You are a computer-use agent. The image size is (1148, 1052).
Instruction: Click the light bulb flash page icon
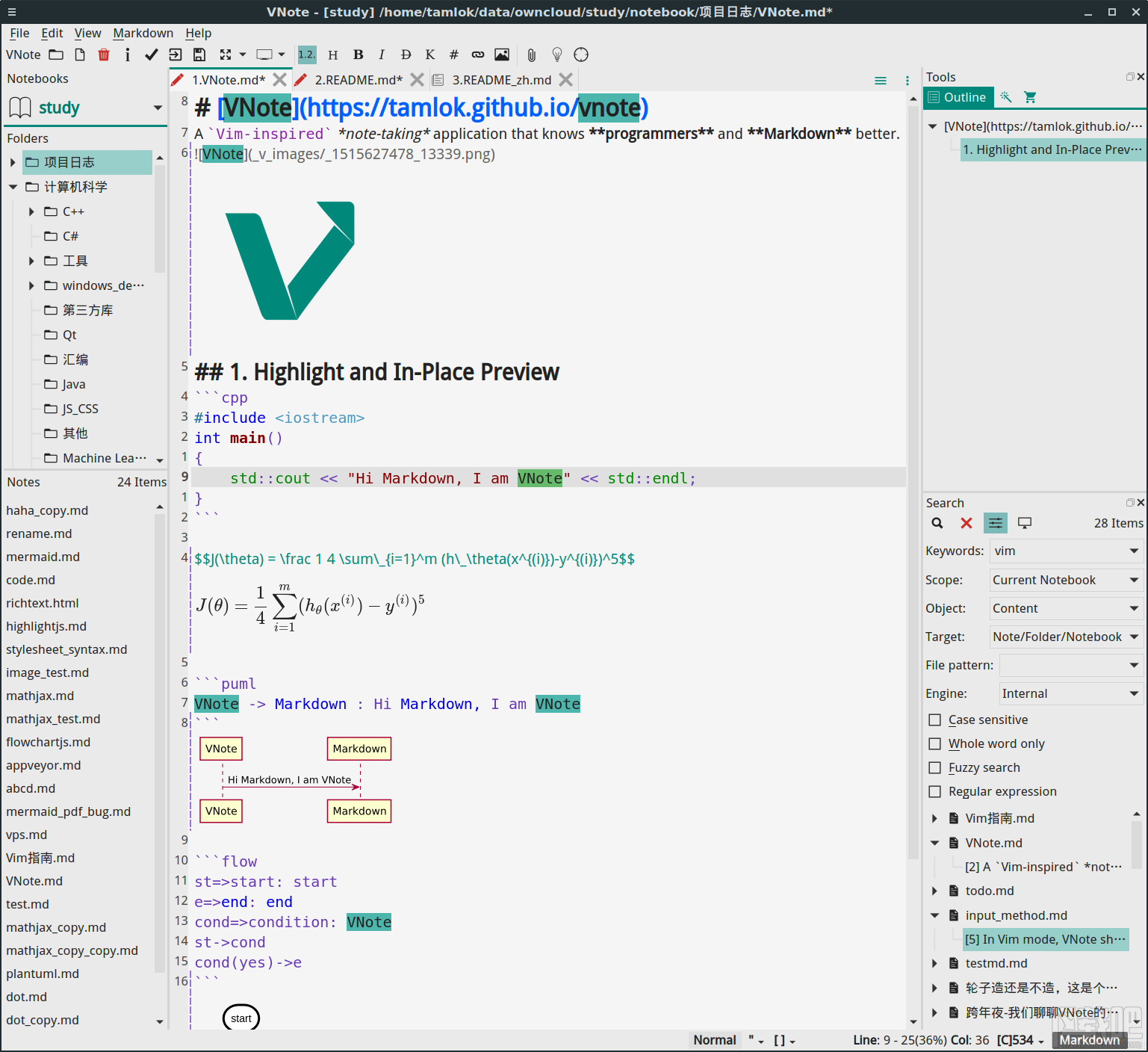click(557, 55)
